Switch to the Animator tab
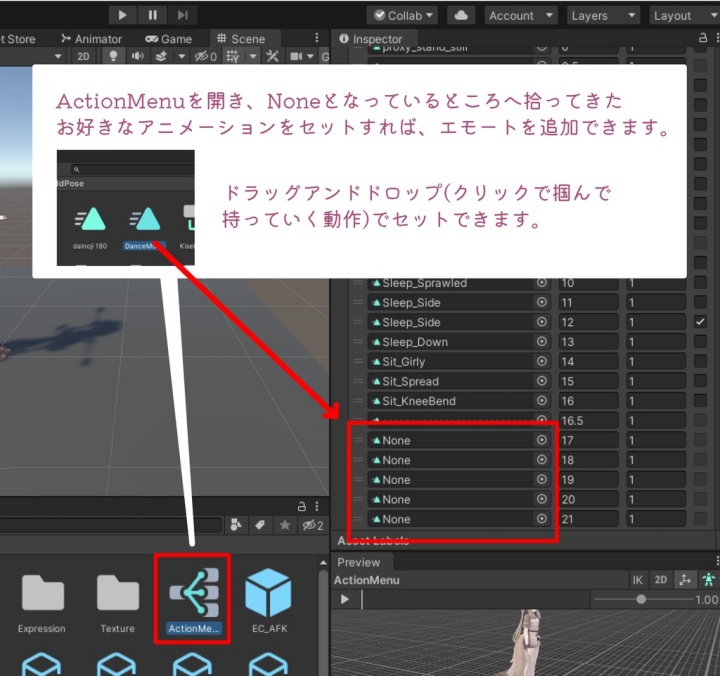Viewport: 720px width, 676px height. click(x=92, y=39)
